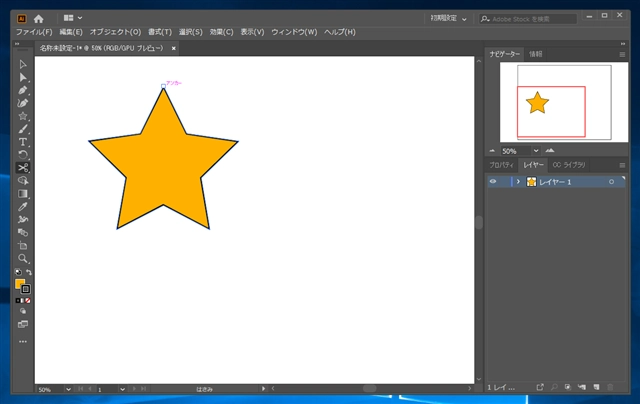
Task: Open the drawing mode icon
Action: (23, 311)
